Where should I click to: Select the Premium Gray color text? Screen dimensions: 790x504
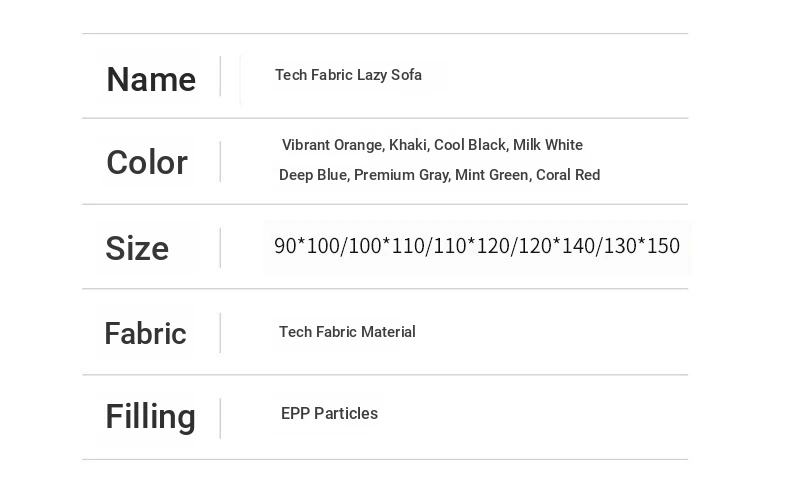click(401, 175)
